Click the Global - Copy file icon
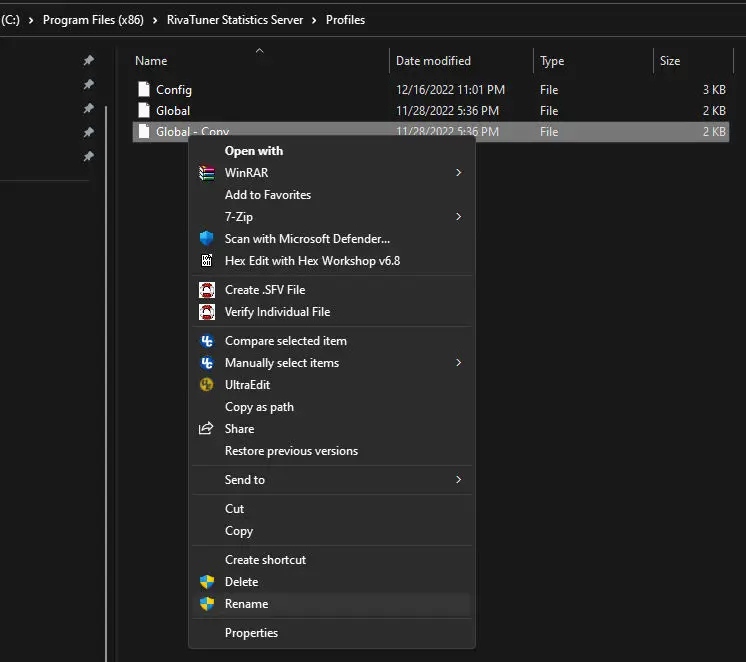Screen dimensions: 746x662 (144, 131)
